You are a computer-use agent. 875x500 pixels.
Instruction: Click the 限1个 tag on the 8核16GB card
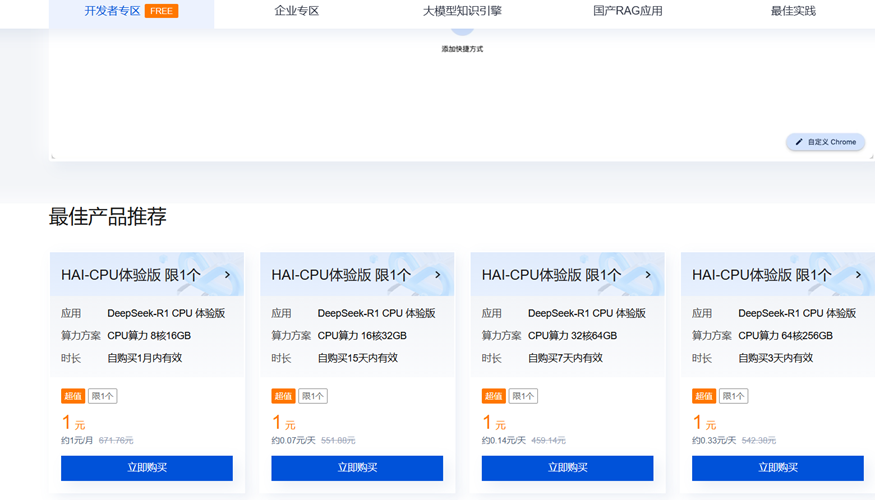coord(103,396)
